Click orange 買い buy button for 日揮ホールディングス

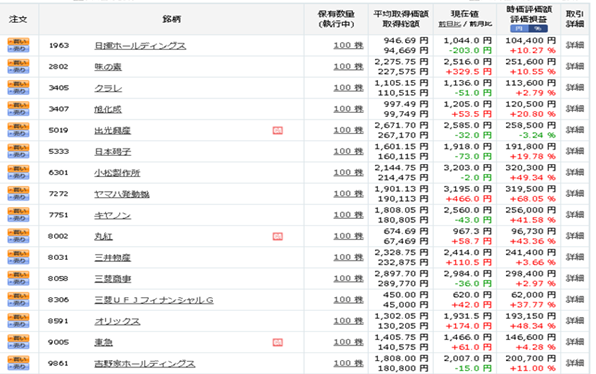[x=18, y=42]
